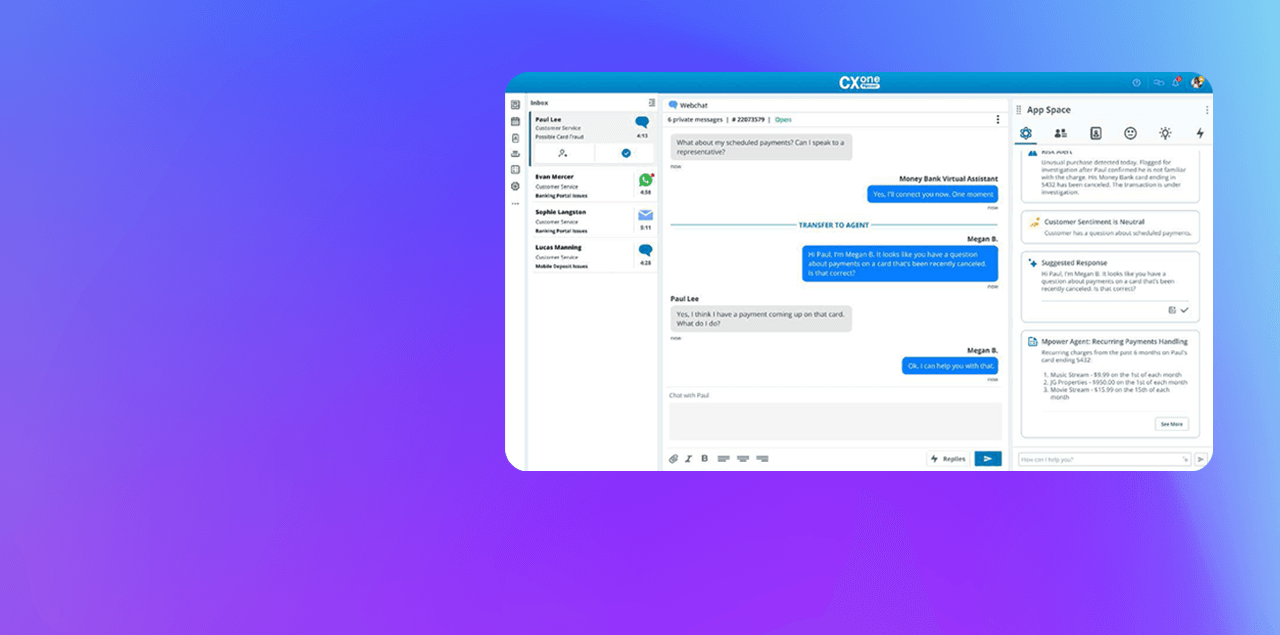Apply bold formatting in the chat composer
The image size is (1280, 635).
pos(704,458)
